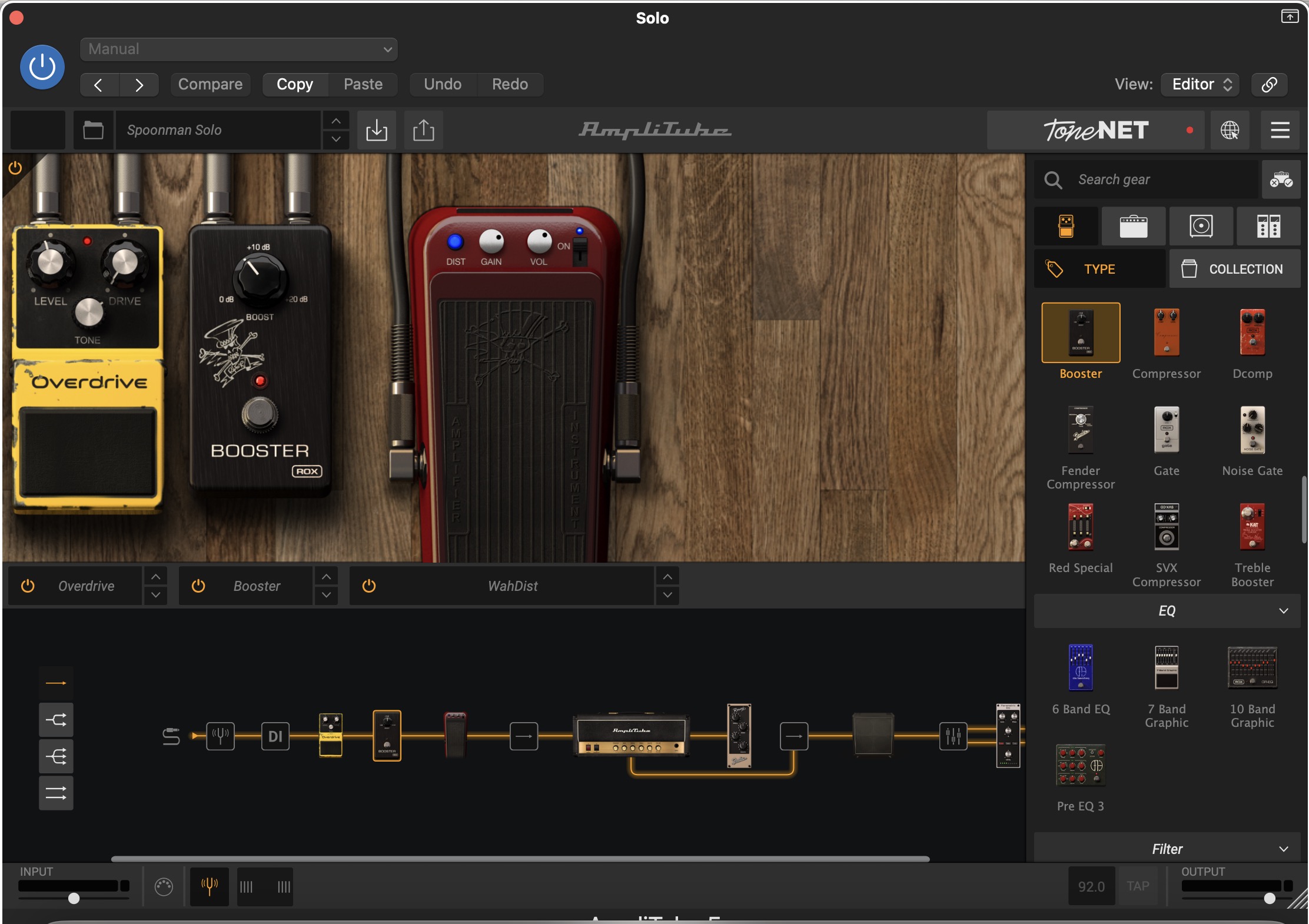The height and width of the screenshot is (924, 1309).
Task: Click the Paste button
Action: pos(363,84)
